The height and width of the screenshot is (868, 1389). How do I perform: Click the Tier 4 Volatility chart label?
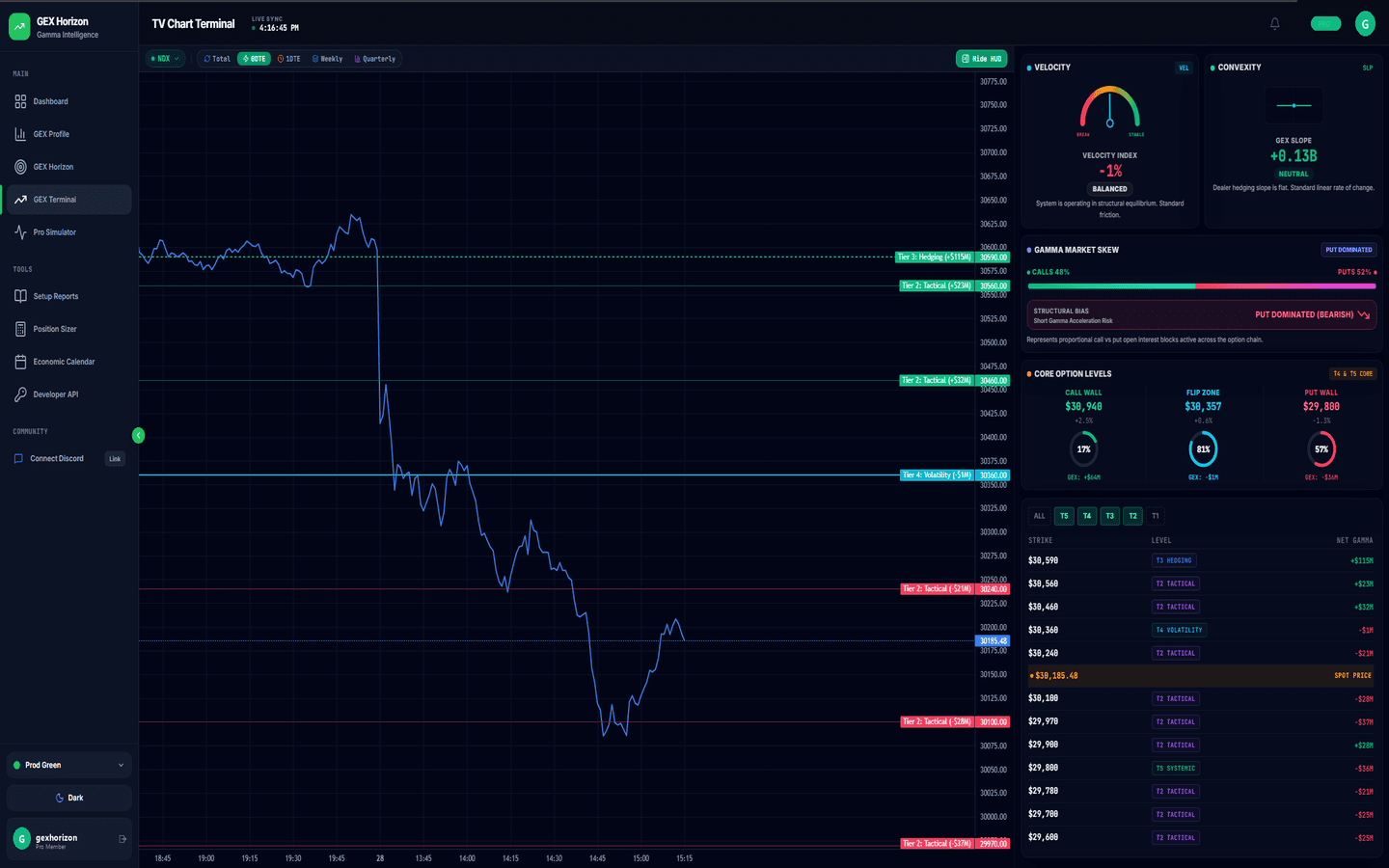click(937, 475)
